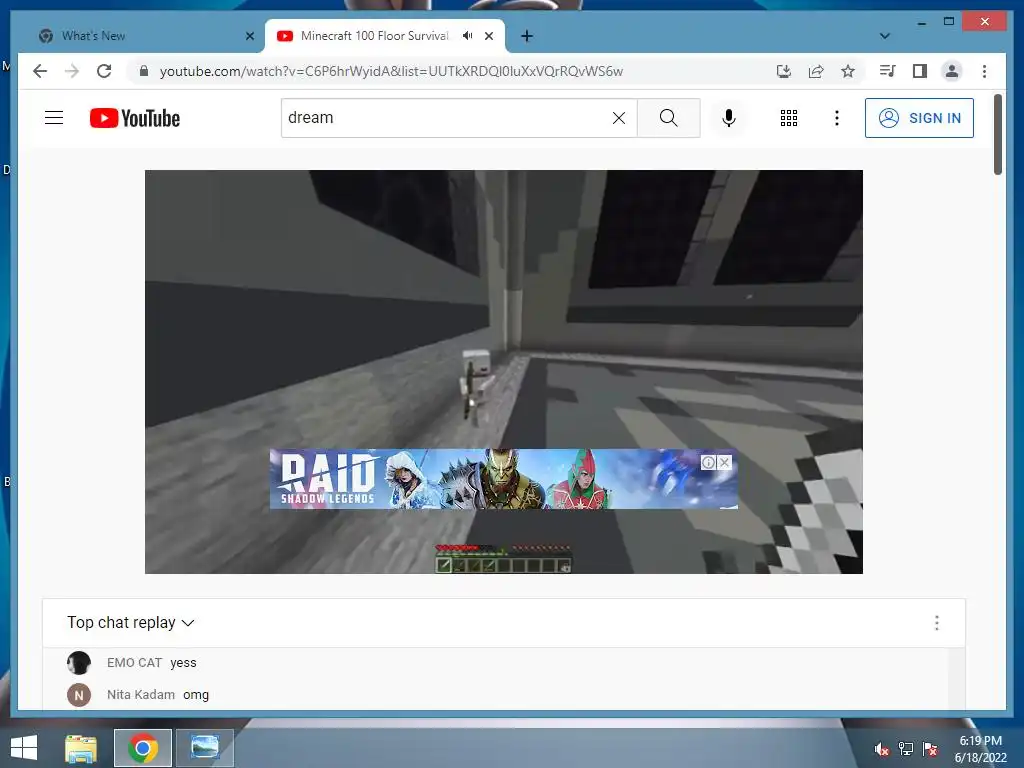Screen dimensions: 1024x768
Task: Mute tab audio speaker icon
Action: click(468, 36)
